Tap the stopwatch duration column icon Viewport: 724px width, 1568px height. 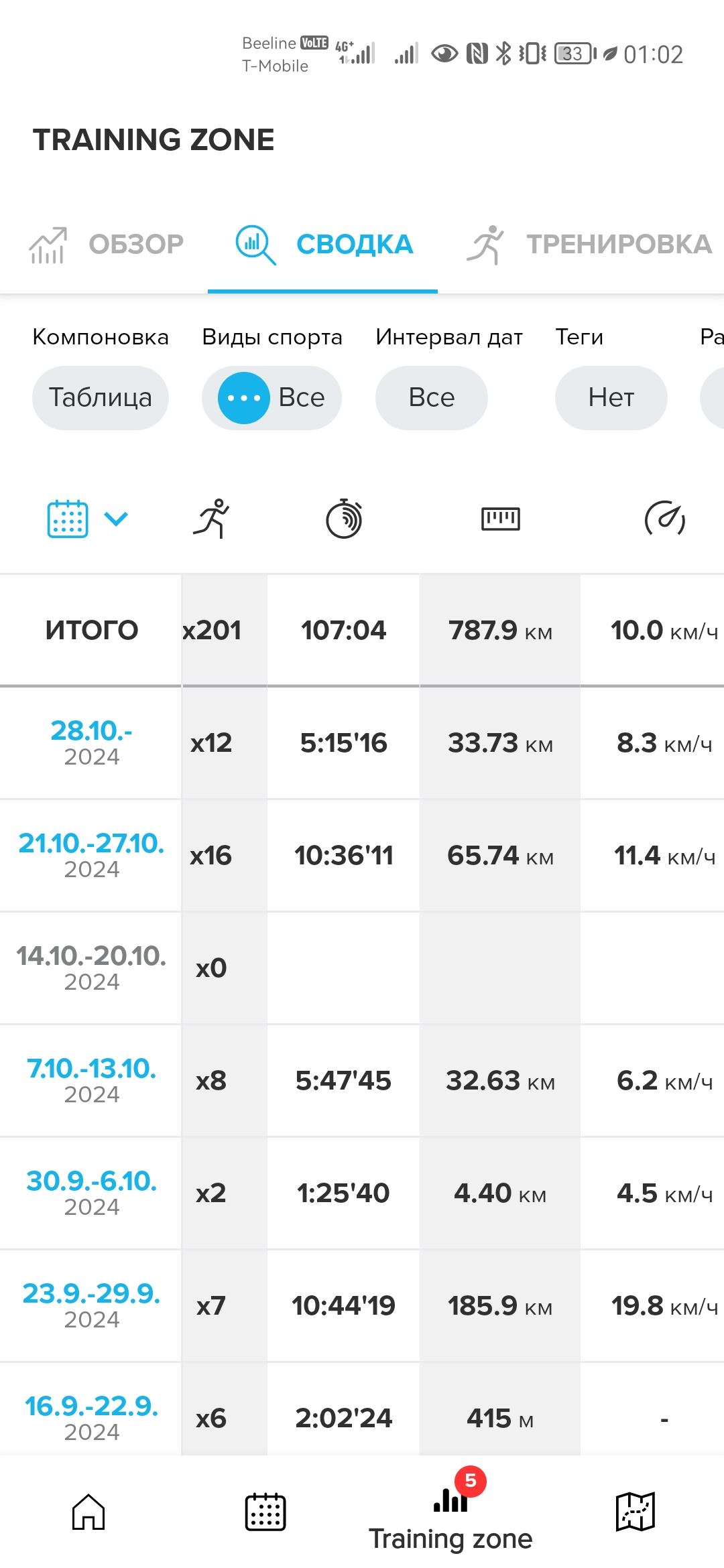[344, 519]
